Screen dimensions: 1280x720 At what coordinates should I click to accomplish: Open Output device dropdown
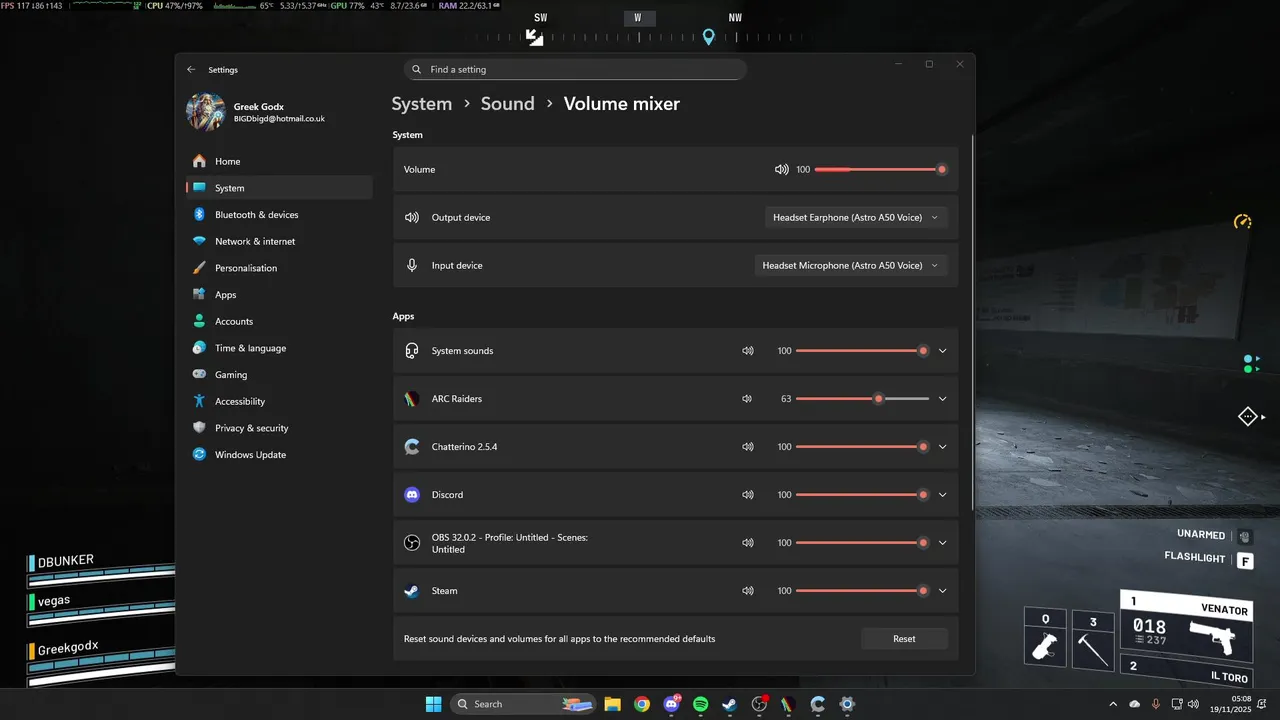tap(856, 218)
